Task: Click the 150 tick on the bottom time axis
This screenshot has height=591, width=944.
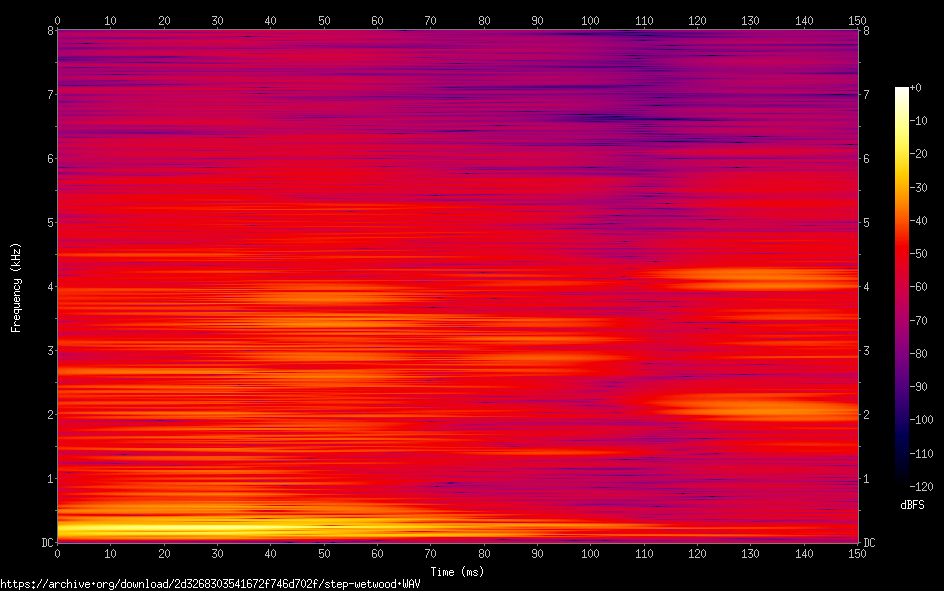Action: [x=857, y=553]
